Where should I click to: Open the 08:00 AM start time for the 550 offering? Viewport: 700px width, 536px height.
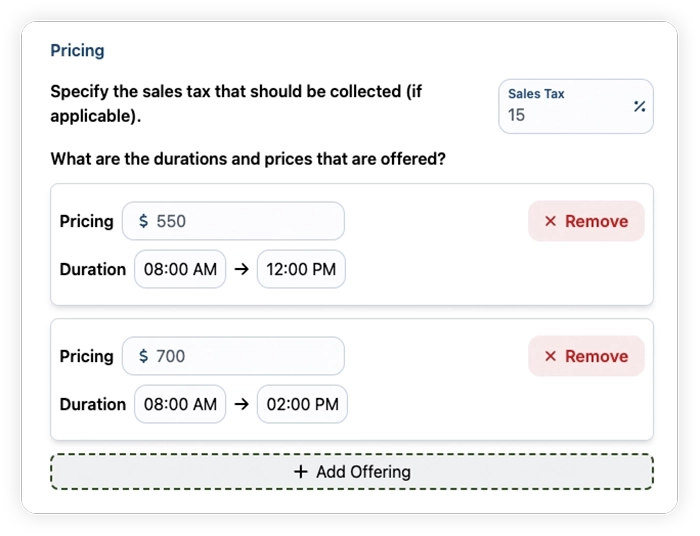point(180,269)
